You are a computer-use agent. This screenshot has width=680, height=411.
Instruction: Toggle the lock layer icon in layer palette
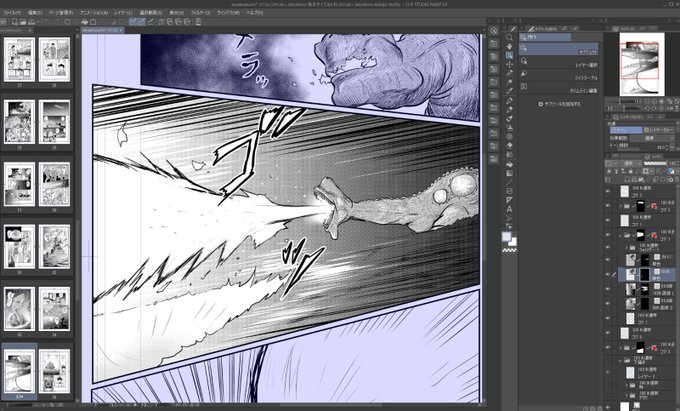click(629, 171)
